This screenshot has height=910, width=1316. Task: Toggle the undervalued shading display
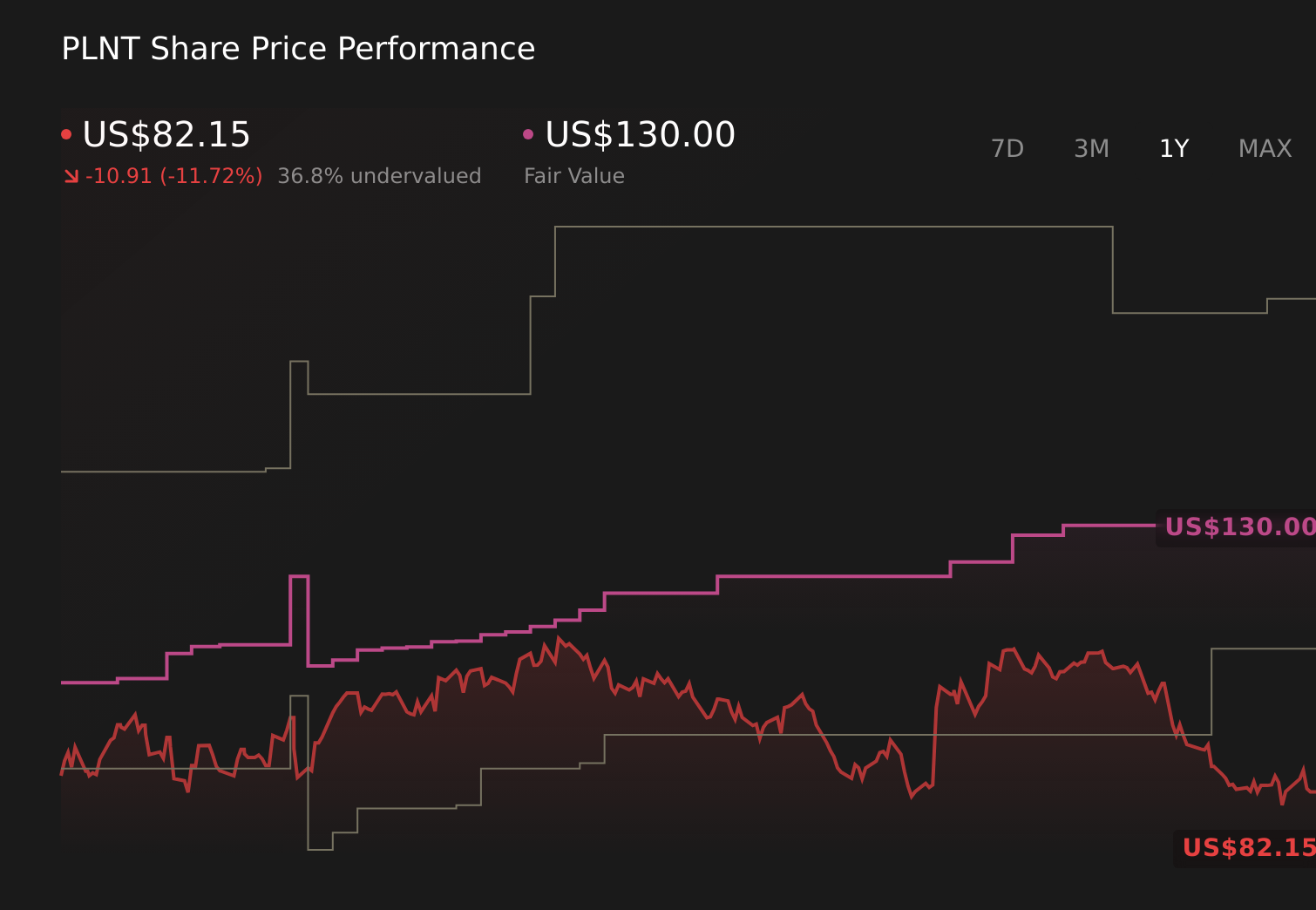coord(379,175)
